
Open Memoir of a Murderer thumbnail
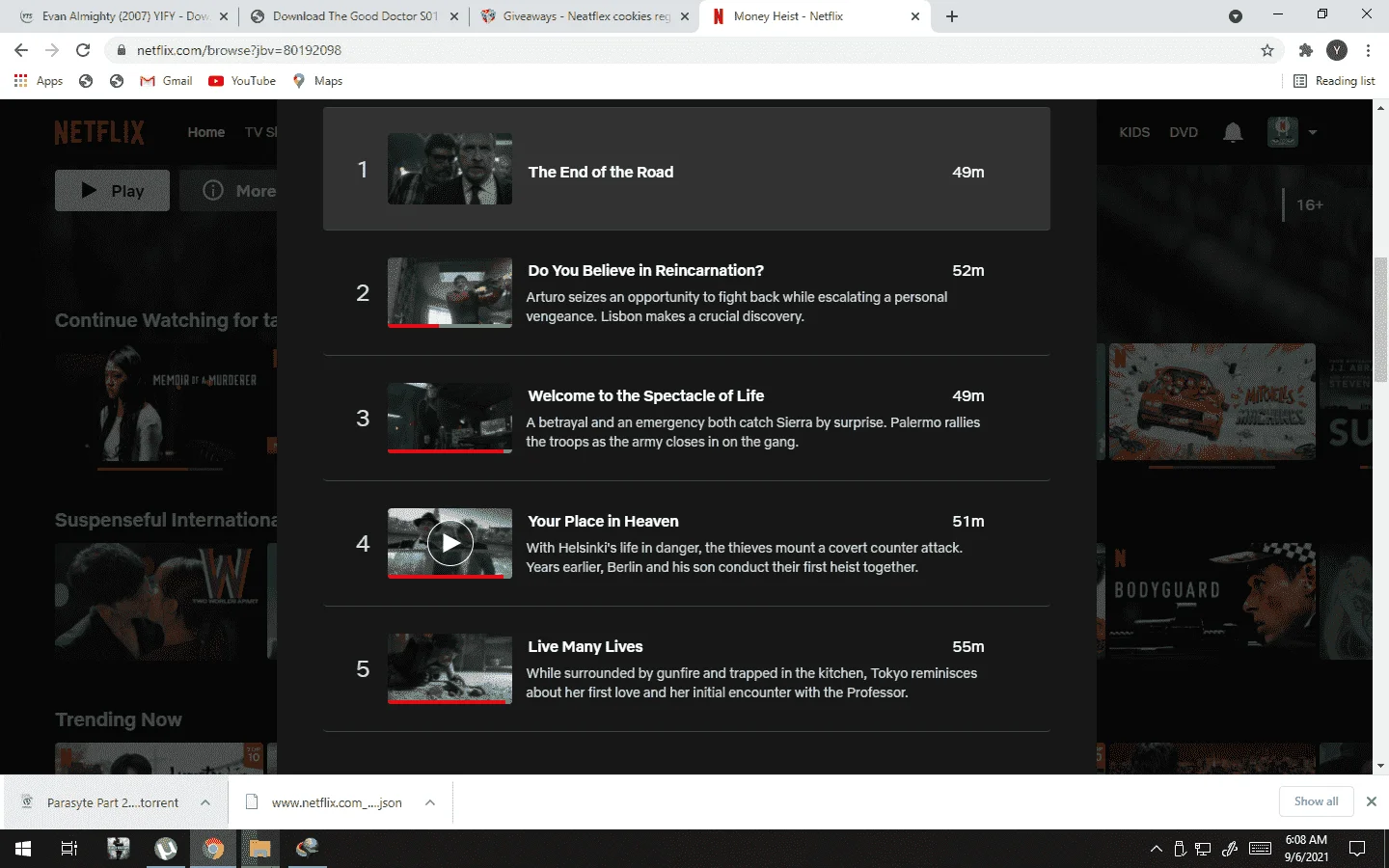(166, 403)
